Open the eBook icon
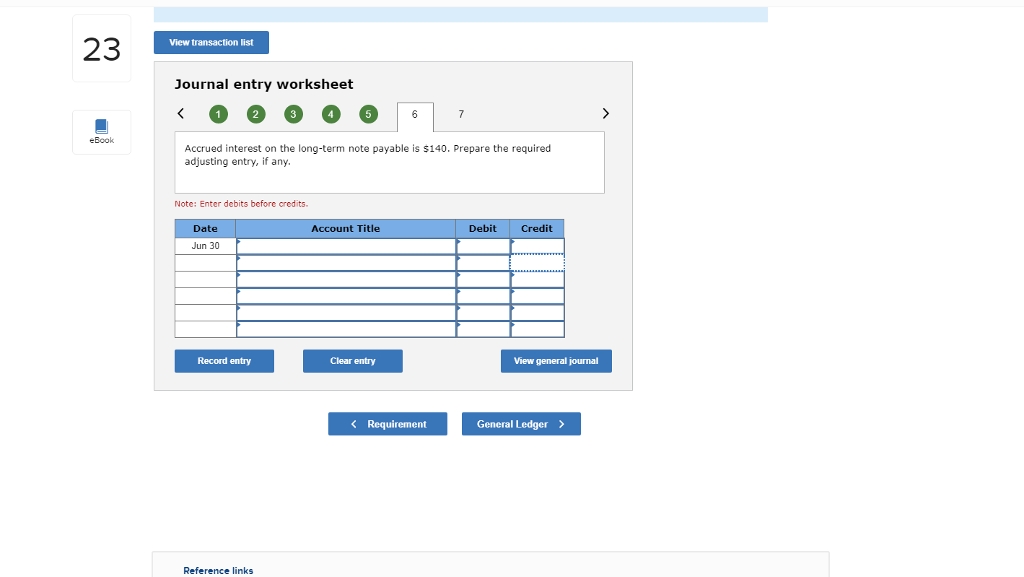Viewport: 1024px width, 577px height. click(x=101, y=132)
